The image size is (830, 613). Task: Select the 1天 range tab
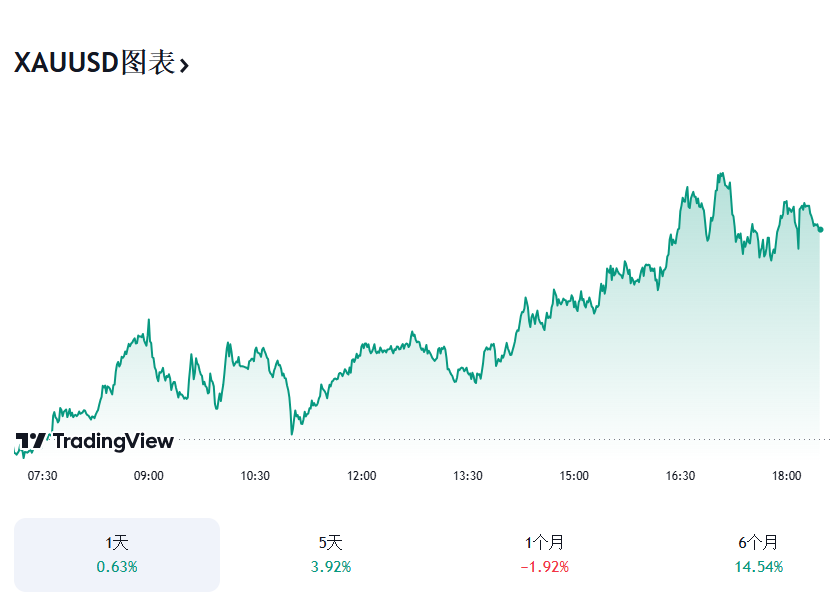pyautogui.click(x=117, y=555)
